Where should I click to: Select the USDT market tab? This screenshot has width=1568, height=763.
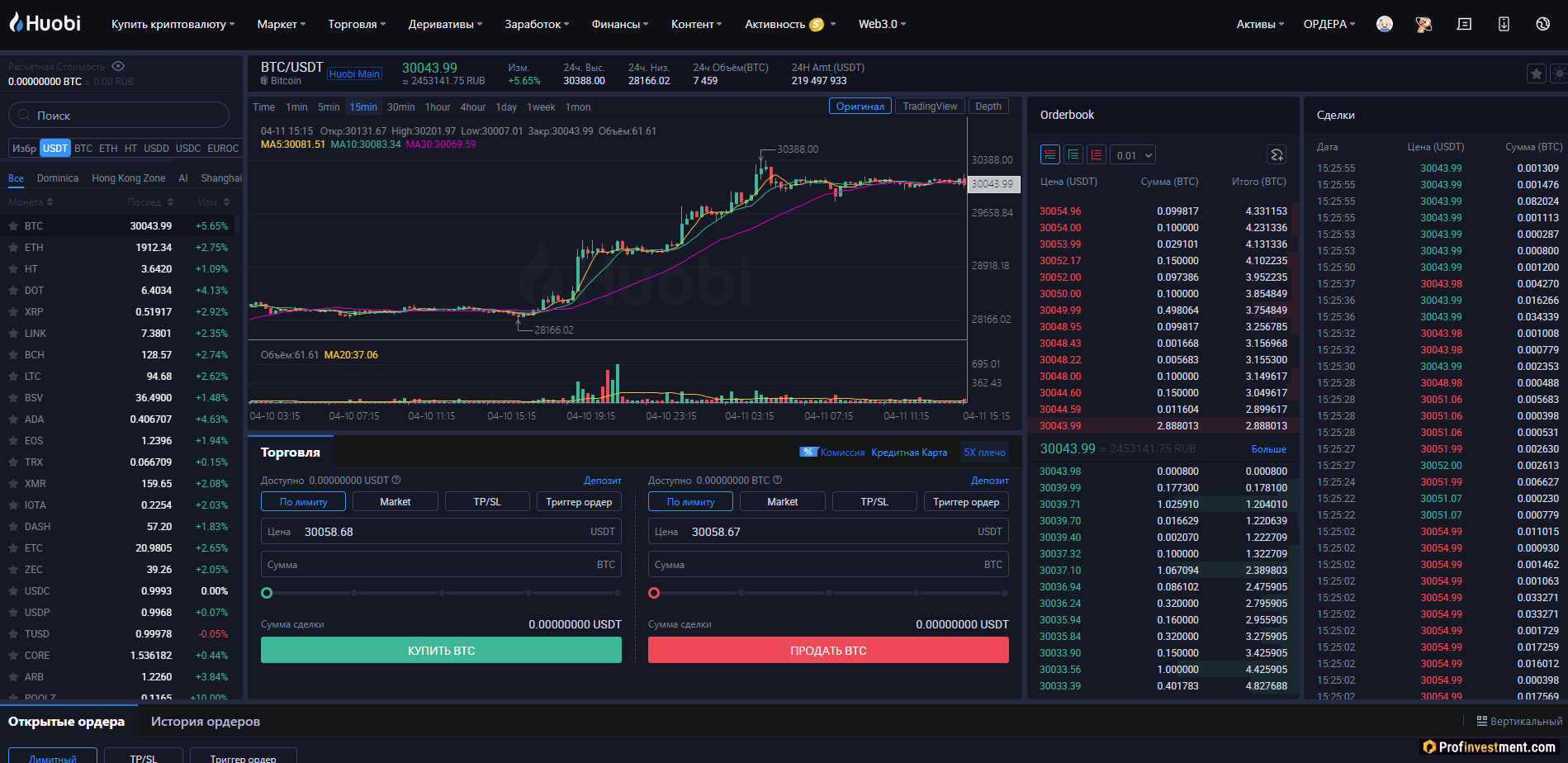tap(55, 148)
